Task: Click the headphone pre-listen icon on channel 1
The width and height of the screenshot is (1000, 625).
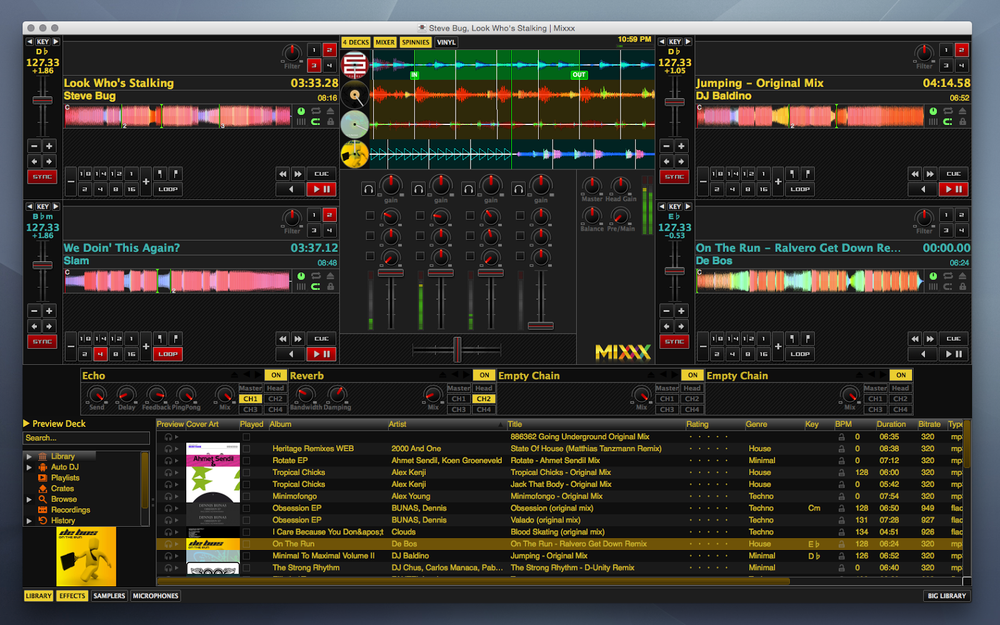Action: pyautogui.click(x=368, y=186)
